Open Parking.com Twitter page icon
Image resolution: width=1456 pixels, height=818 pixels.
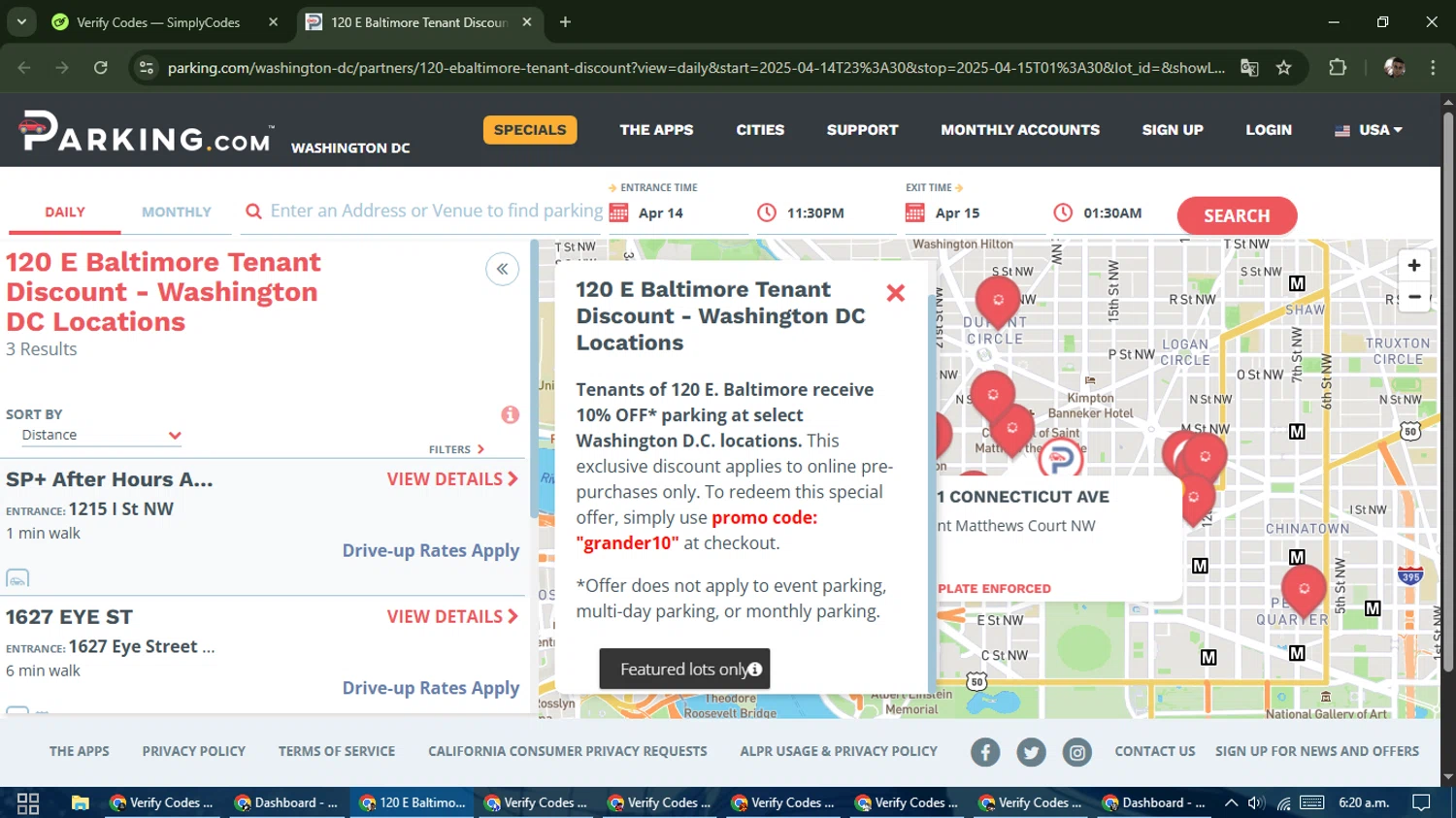1031,752
